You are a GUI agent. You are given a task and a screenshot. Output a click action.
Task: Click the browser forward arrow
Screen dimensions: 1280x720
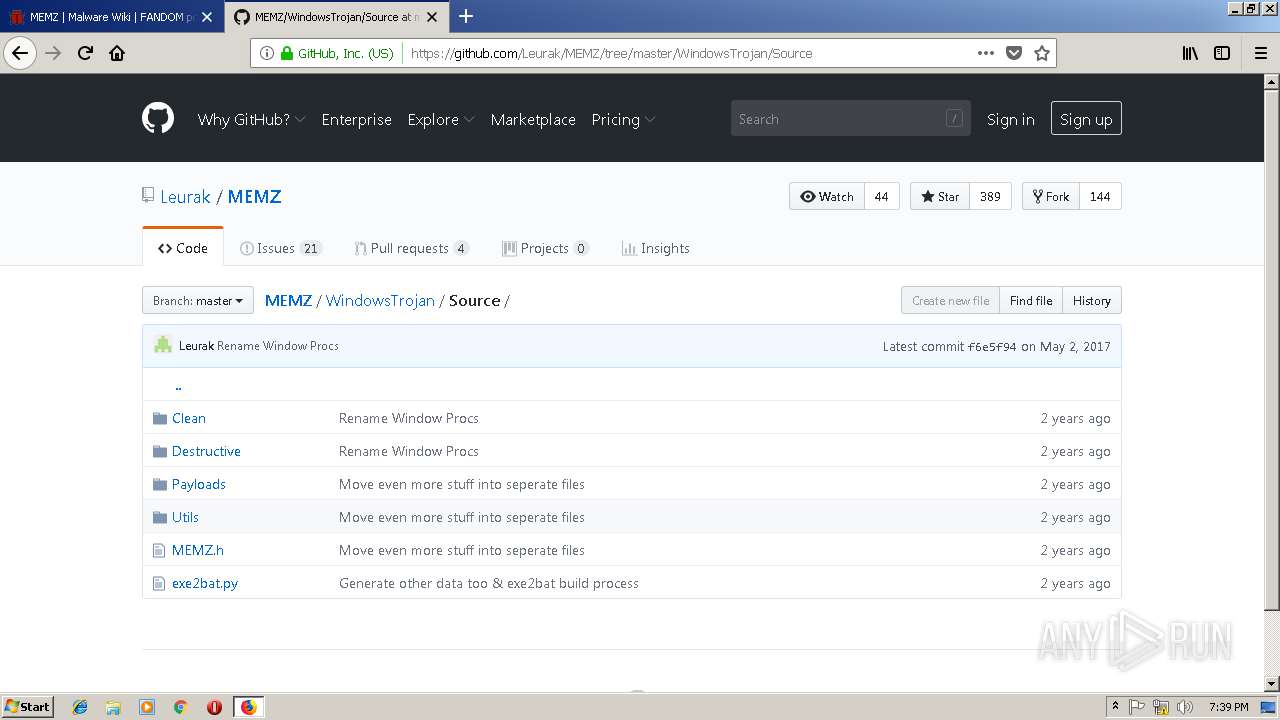[x=53, y=54]
